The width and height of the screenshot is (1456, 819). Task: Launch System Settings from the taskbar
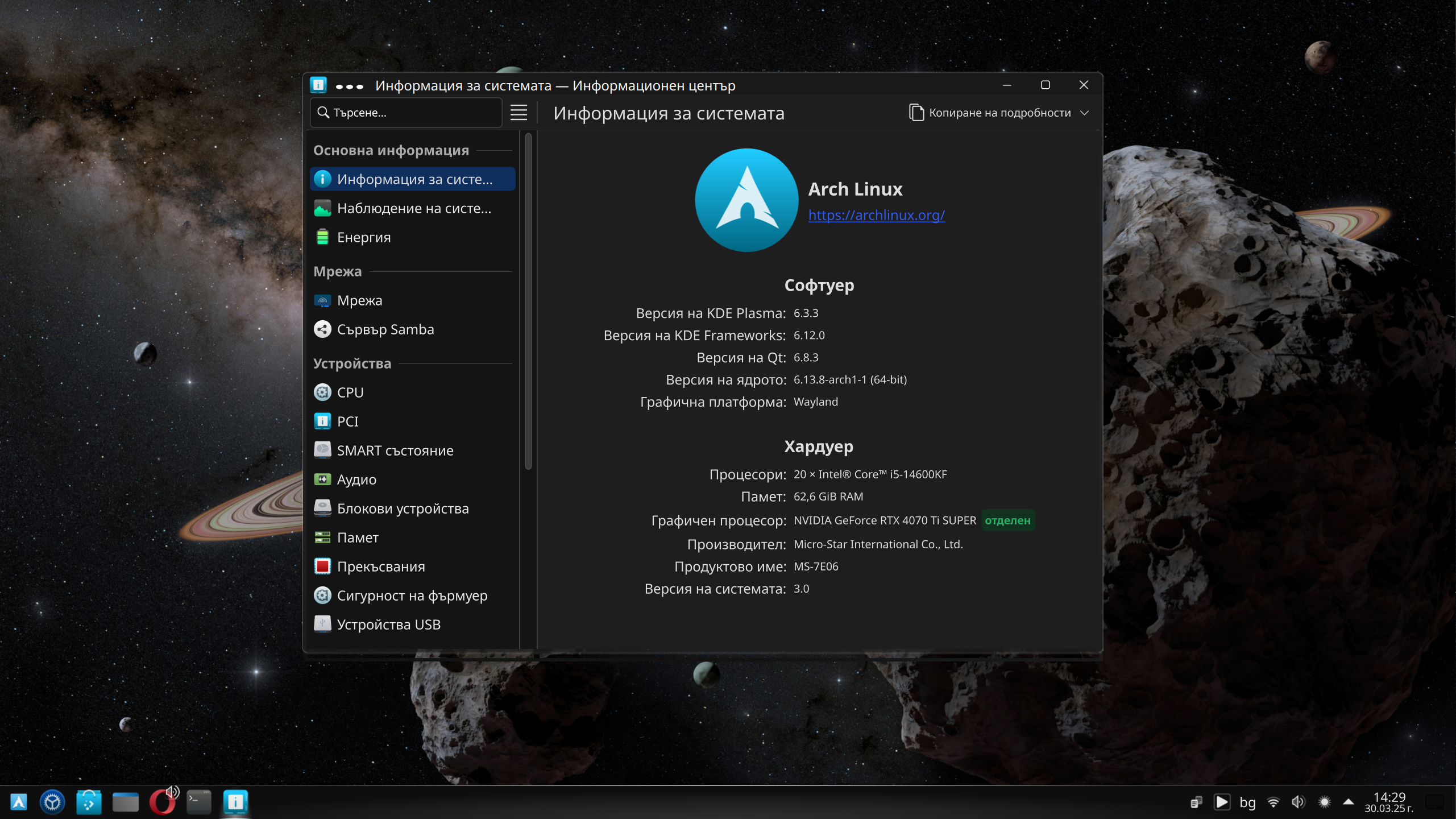tap(52, 802)
